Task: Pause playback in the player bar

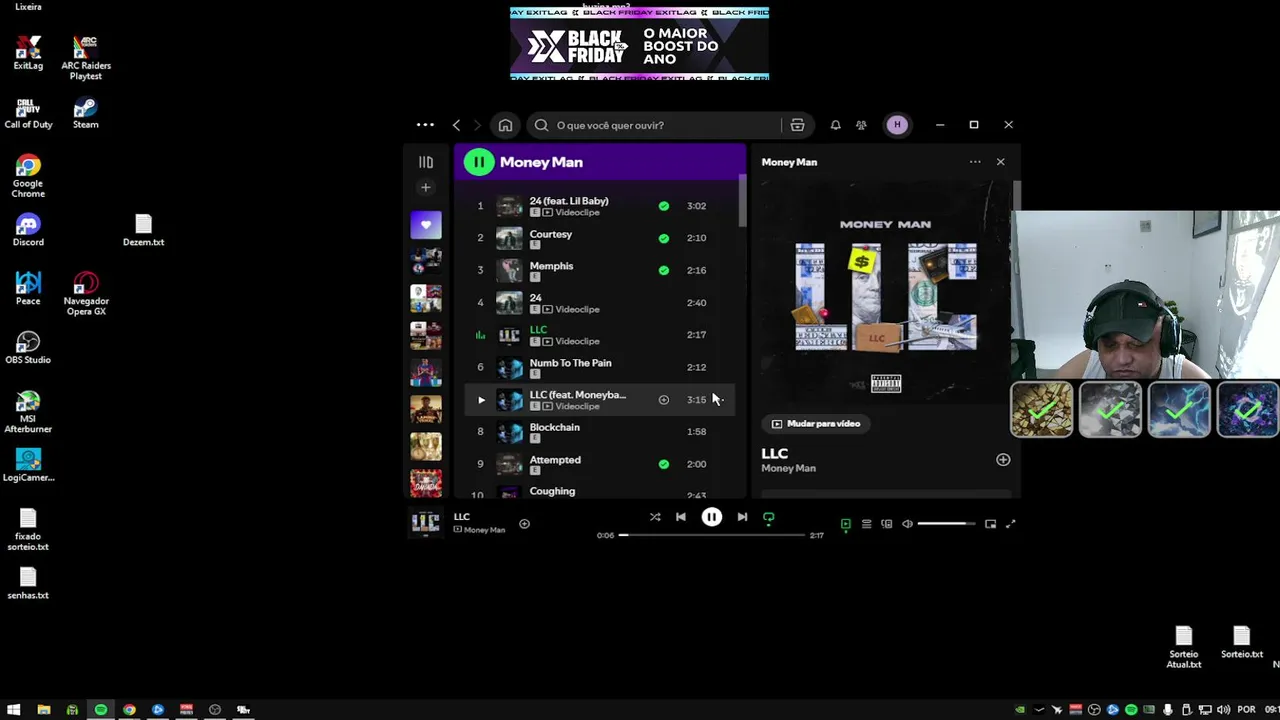Action: click(711, 517)
